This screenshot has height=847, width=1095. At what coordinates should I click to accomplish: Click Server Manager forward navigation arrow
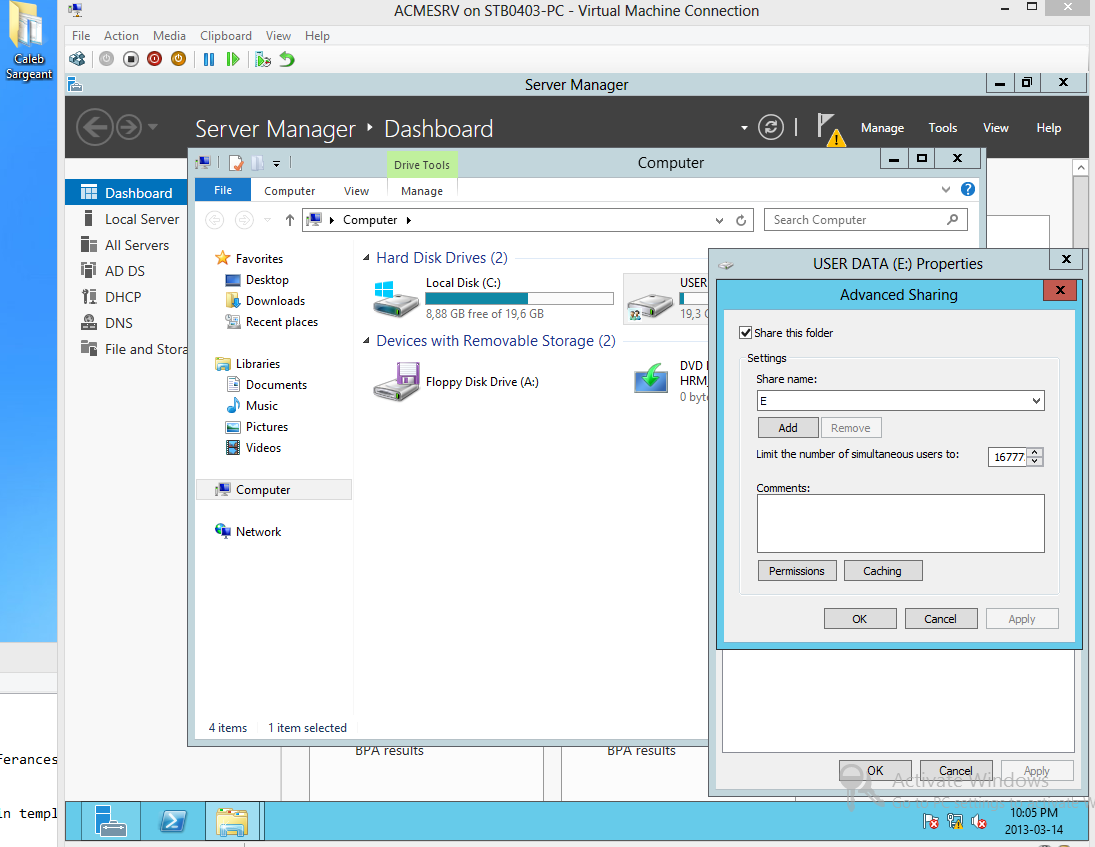click(x=128, y=128)
